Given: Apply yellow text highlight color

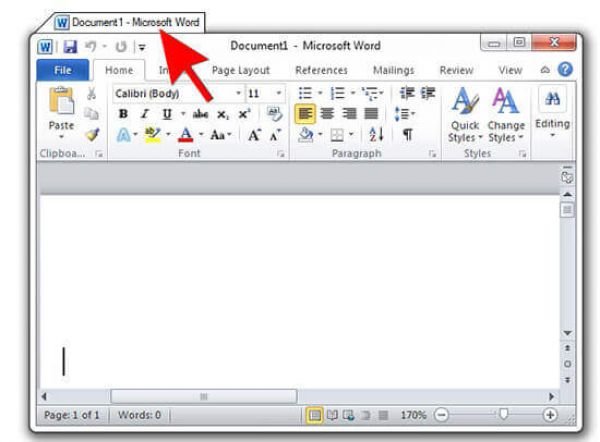Looking at the screenshot, I should coord(153,135).
